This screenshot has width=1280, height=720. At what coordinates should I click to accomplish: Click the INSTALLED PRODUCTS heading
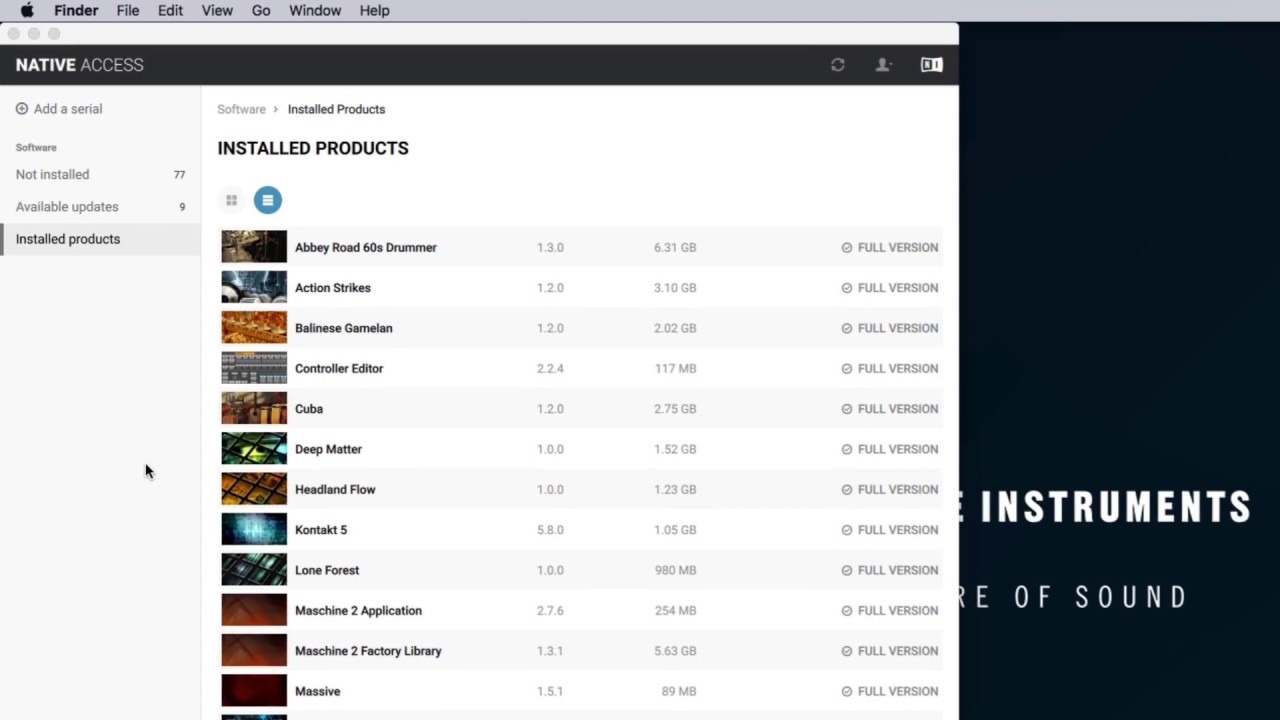(x=313, y=148)
